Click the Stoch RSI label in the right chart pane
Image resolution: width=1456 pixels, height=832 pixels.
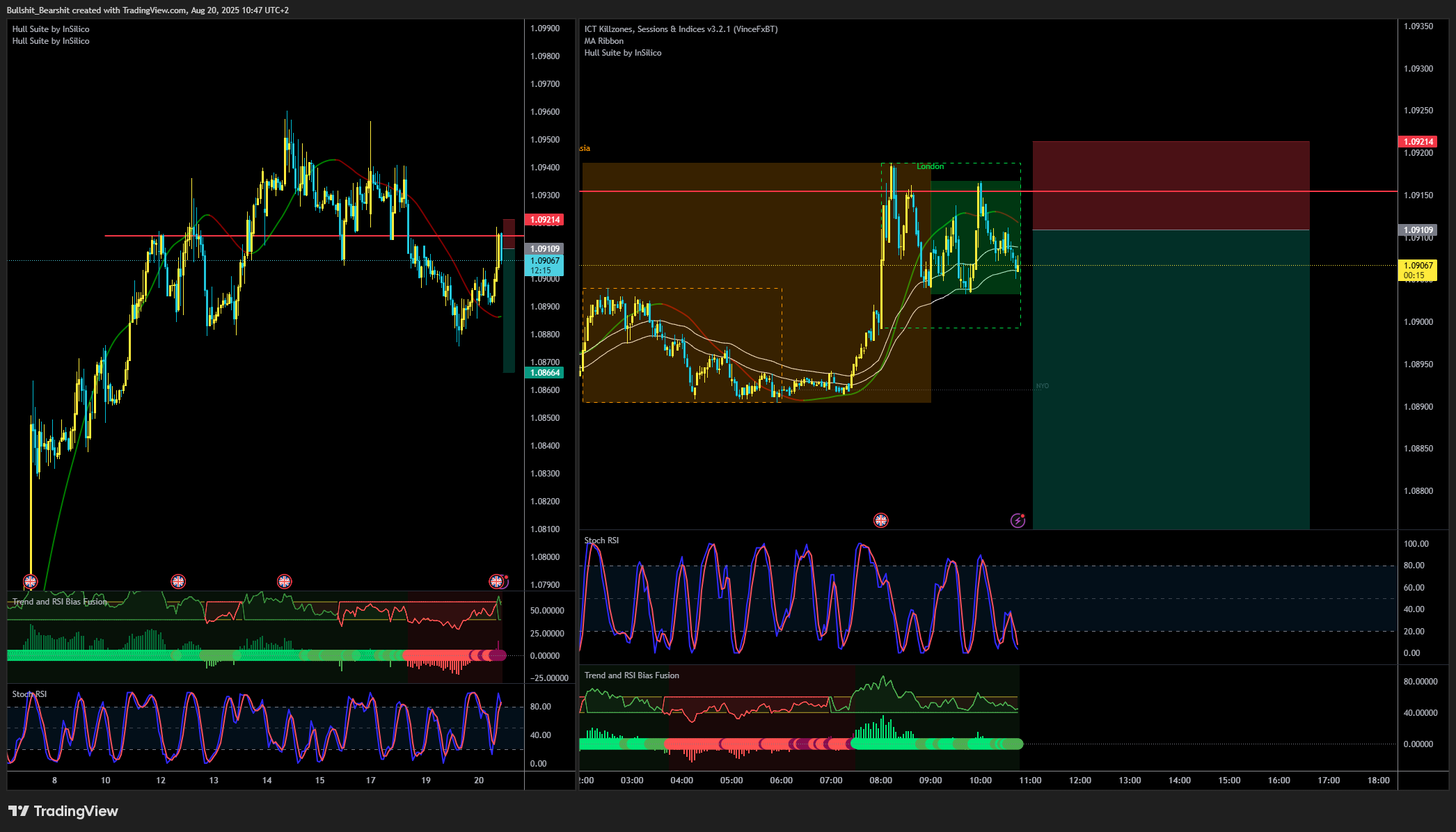coord(601,541)
